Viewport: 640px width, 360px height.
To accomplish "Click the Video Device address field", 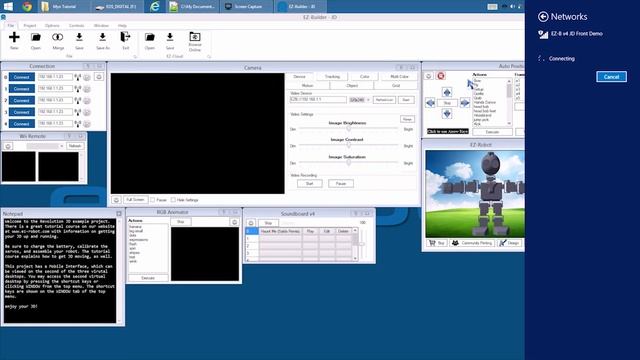I will pos(318,100).
